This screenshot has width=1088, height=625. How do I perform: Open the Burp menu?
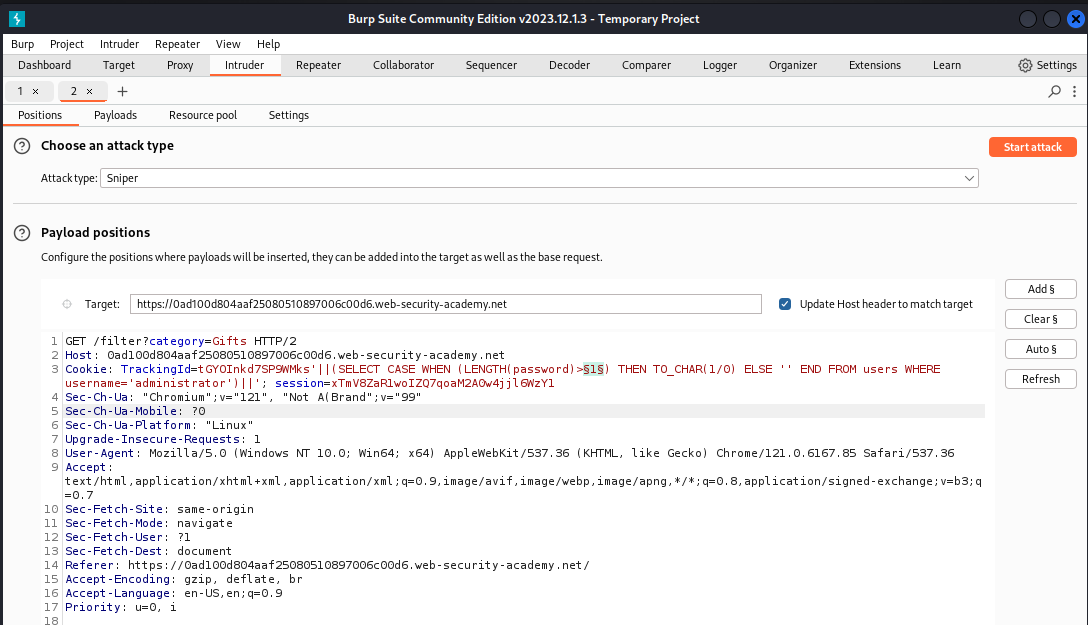[22, 44]
